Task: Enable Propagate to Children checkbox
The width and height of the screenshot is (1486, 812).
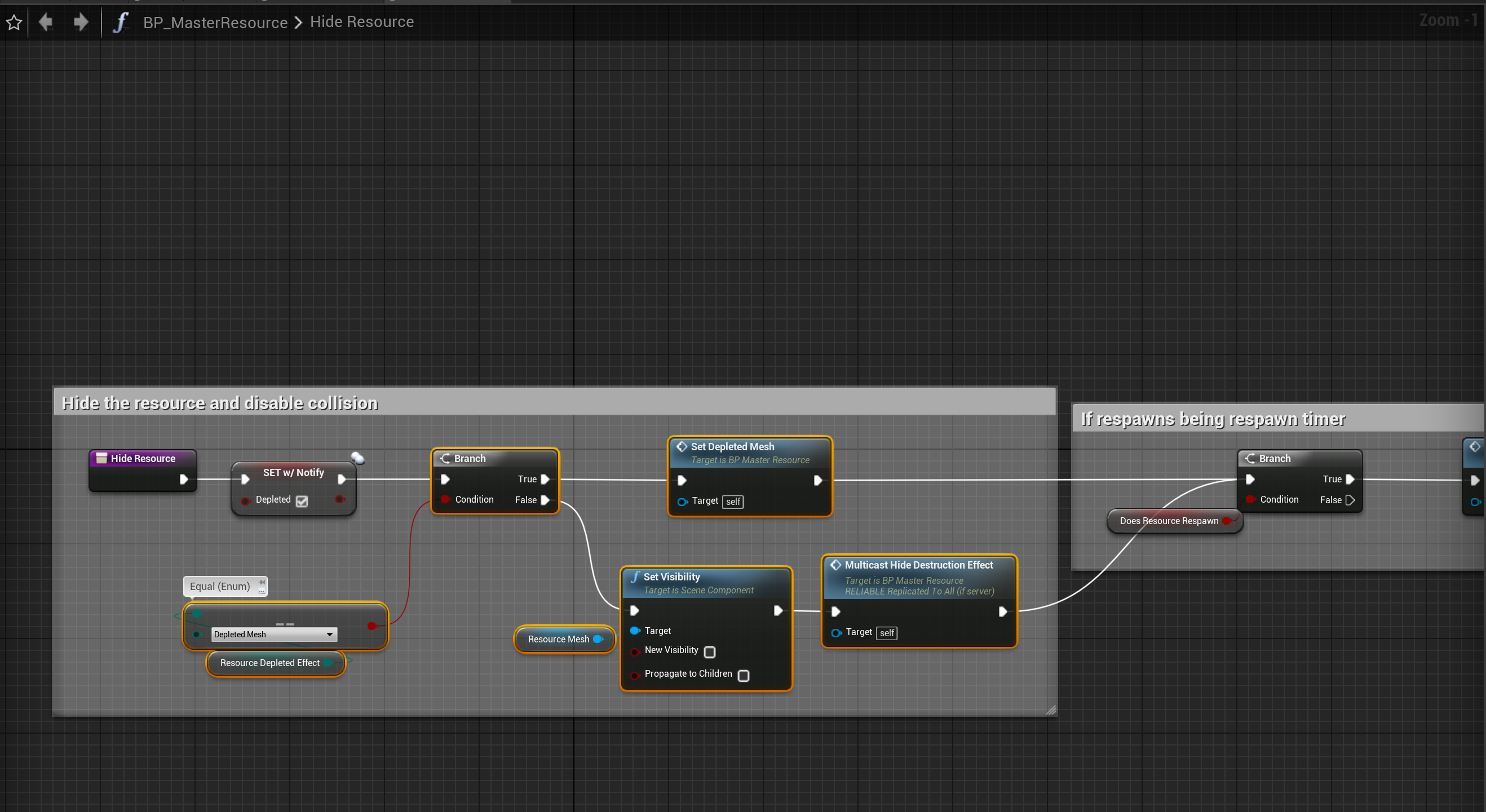Action: (x=744, y=675)
